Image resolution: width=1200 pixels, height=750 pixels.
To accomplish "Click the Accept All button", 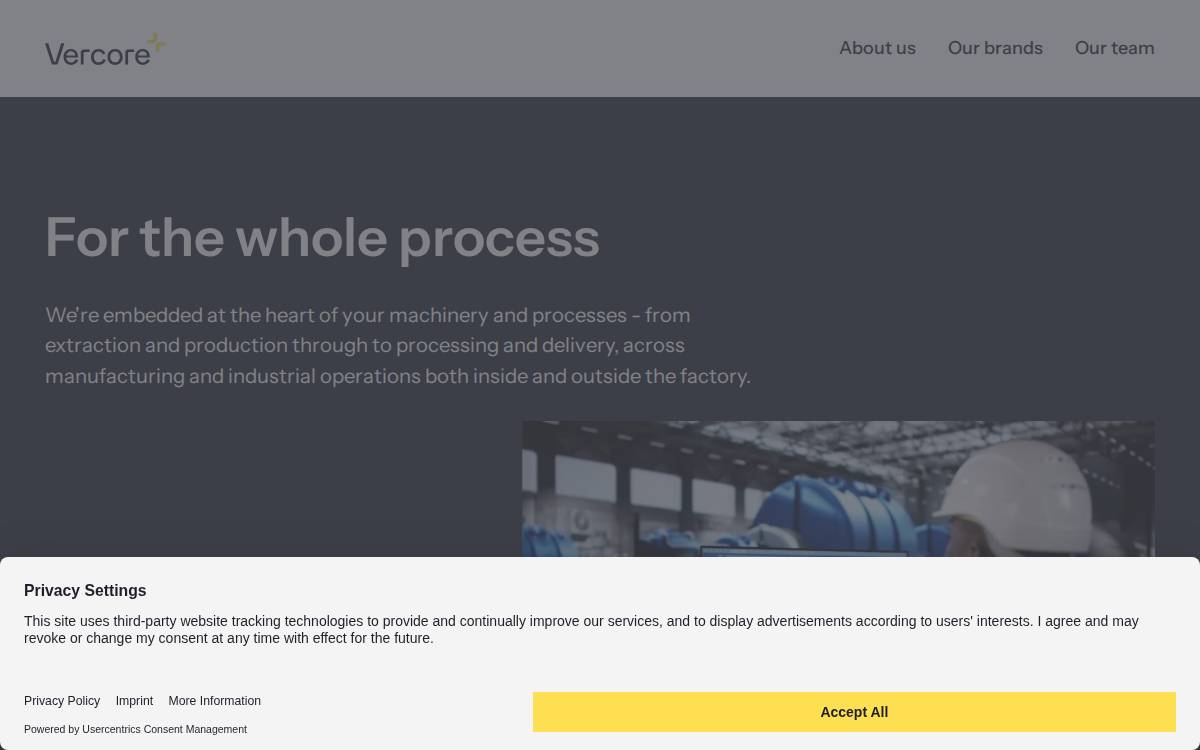I will coord(854,712).
